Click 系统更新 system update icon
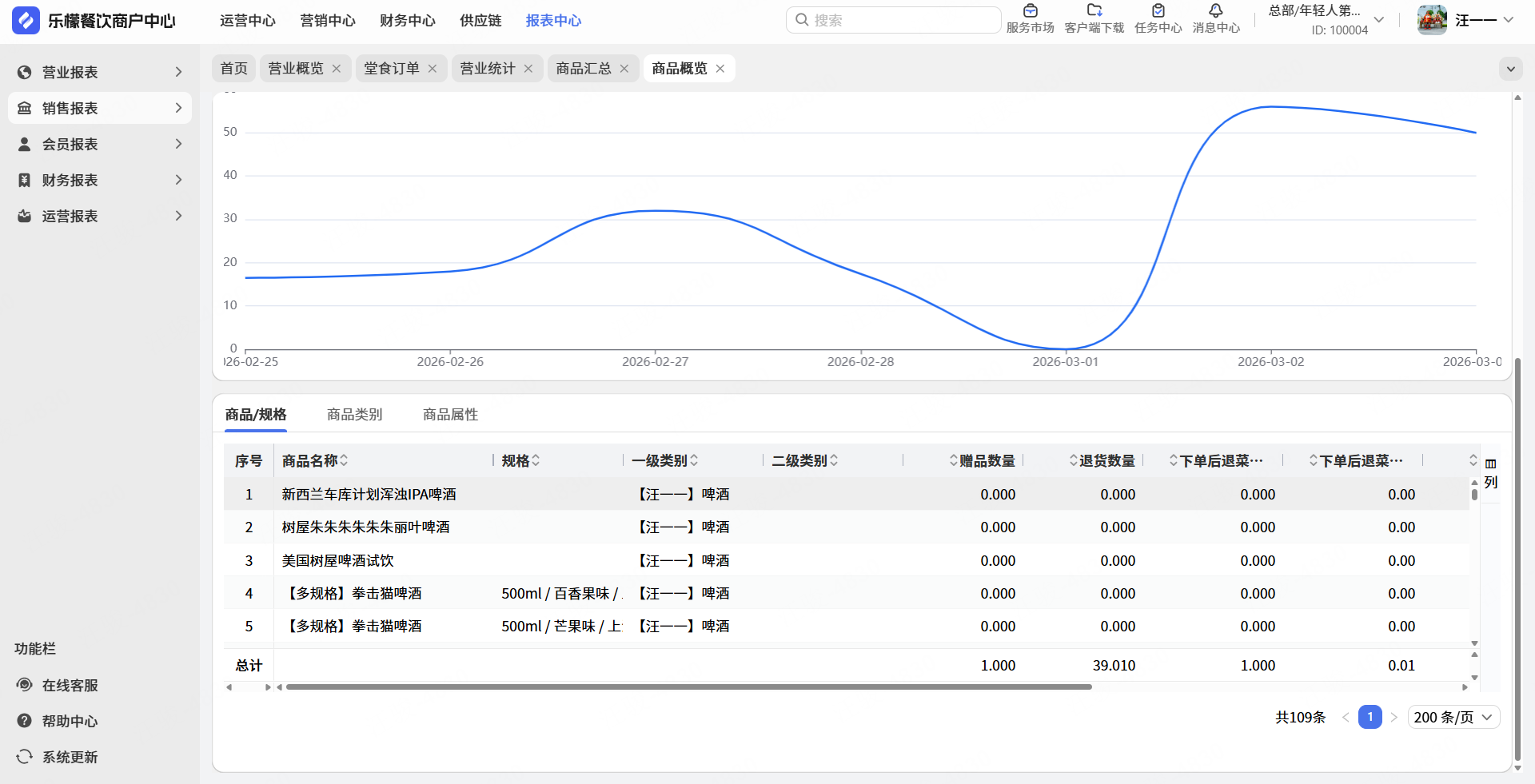1535x784 pixels. 25,757
